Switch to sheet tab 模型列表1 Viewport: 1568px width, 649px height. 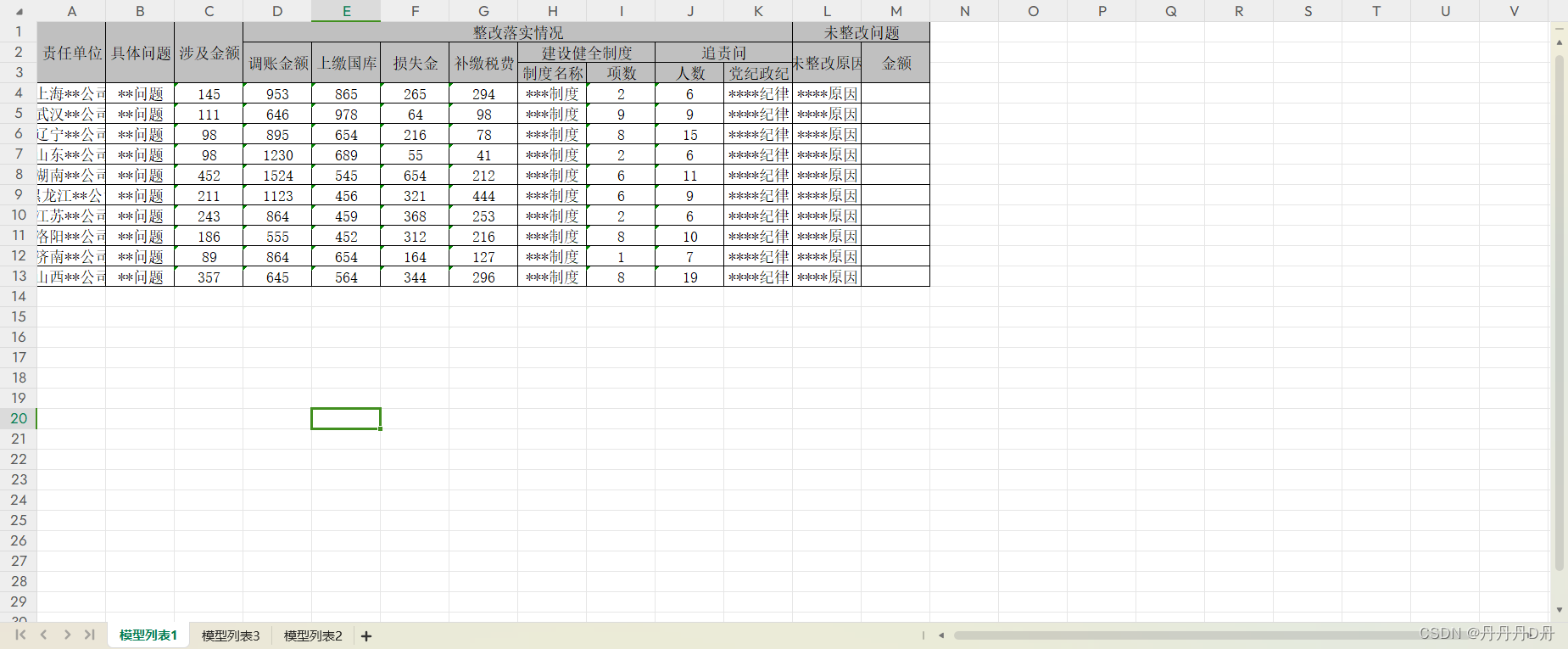[x=148, y=635]
